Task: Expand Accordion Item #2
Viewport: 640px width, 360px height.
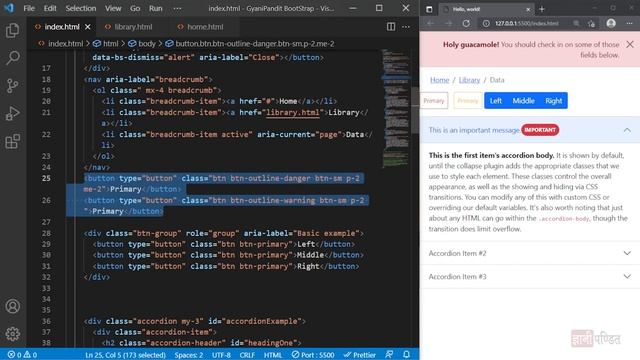Action: [530, 253]
